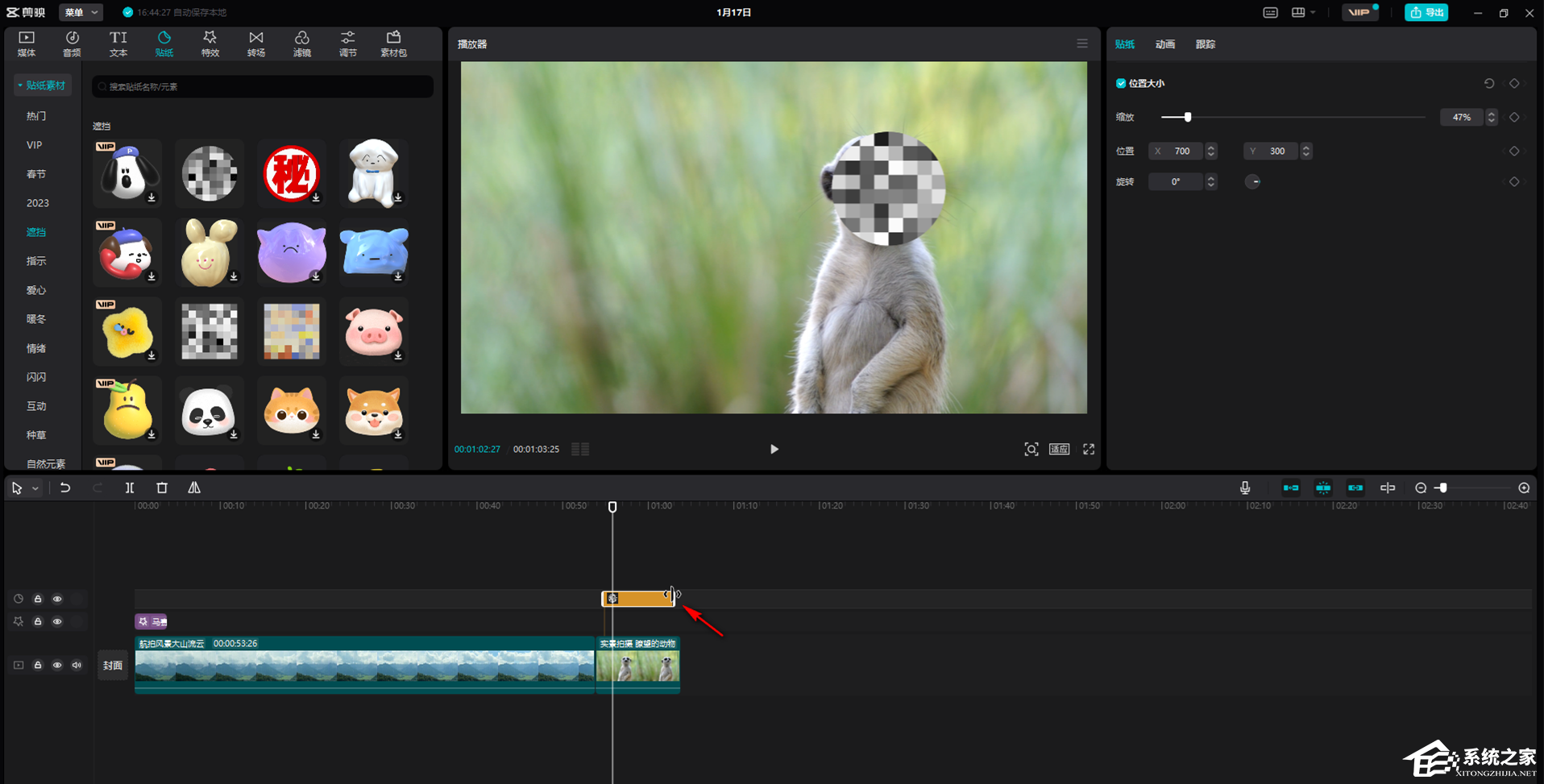1544x784 pixels.
Task: Open the Transitions (转场) panel
Action: click(255, 44)
